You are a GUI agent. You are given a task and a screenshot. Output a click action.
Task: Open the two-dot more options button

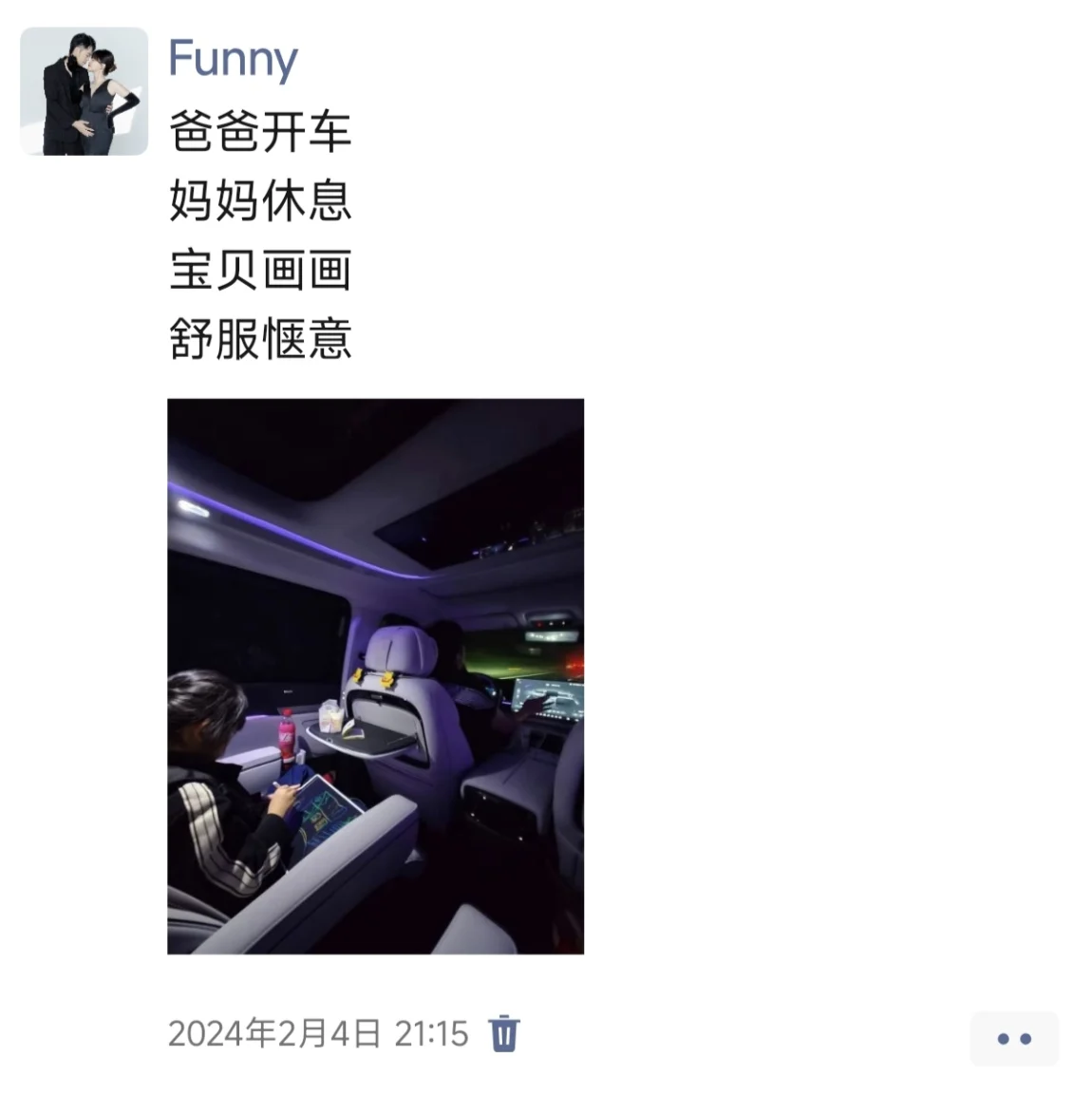point(1014,1038)
